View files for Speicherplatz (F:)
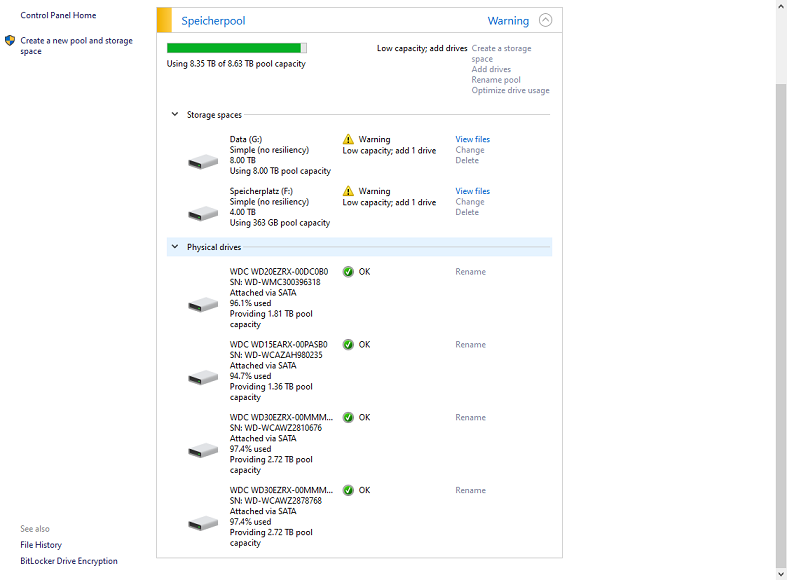 [x=472, y=191]
